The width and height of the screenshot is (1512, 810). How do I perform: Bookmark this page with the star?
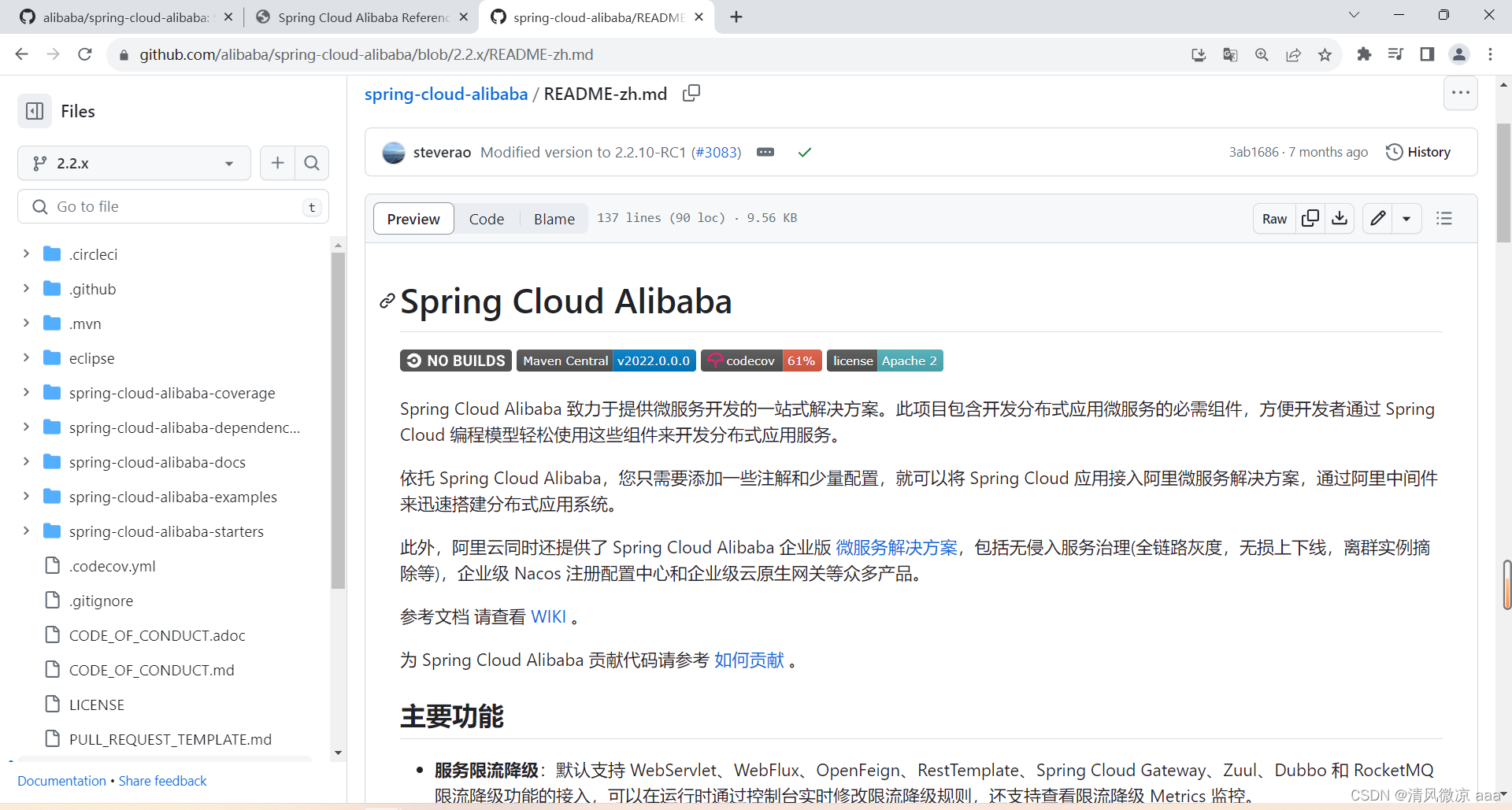[1325, 54]
